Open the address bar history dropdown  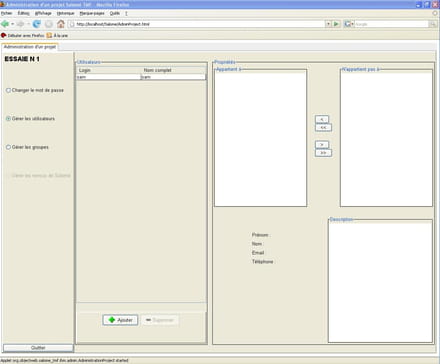tap(328, 24)
